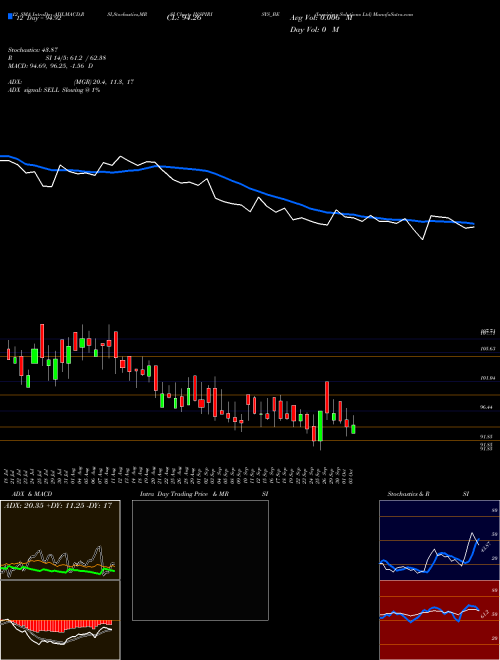Select the "12 Day = 94.92" label
The width and height of the screenshot is (500, 660).
[x=37, y=18]
